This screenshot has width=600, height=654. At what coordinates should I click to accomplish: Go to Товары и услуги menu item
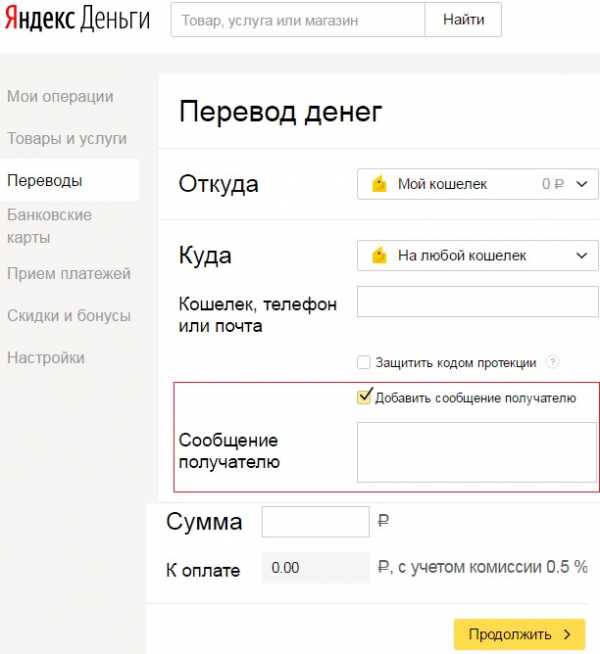[67, 138]
